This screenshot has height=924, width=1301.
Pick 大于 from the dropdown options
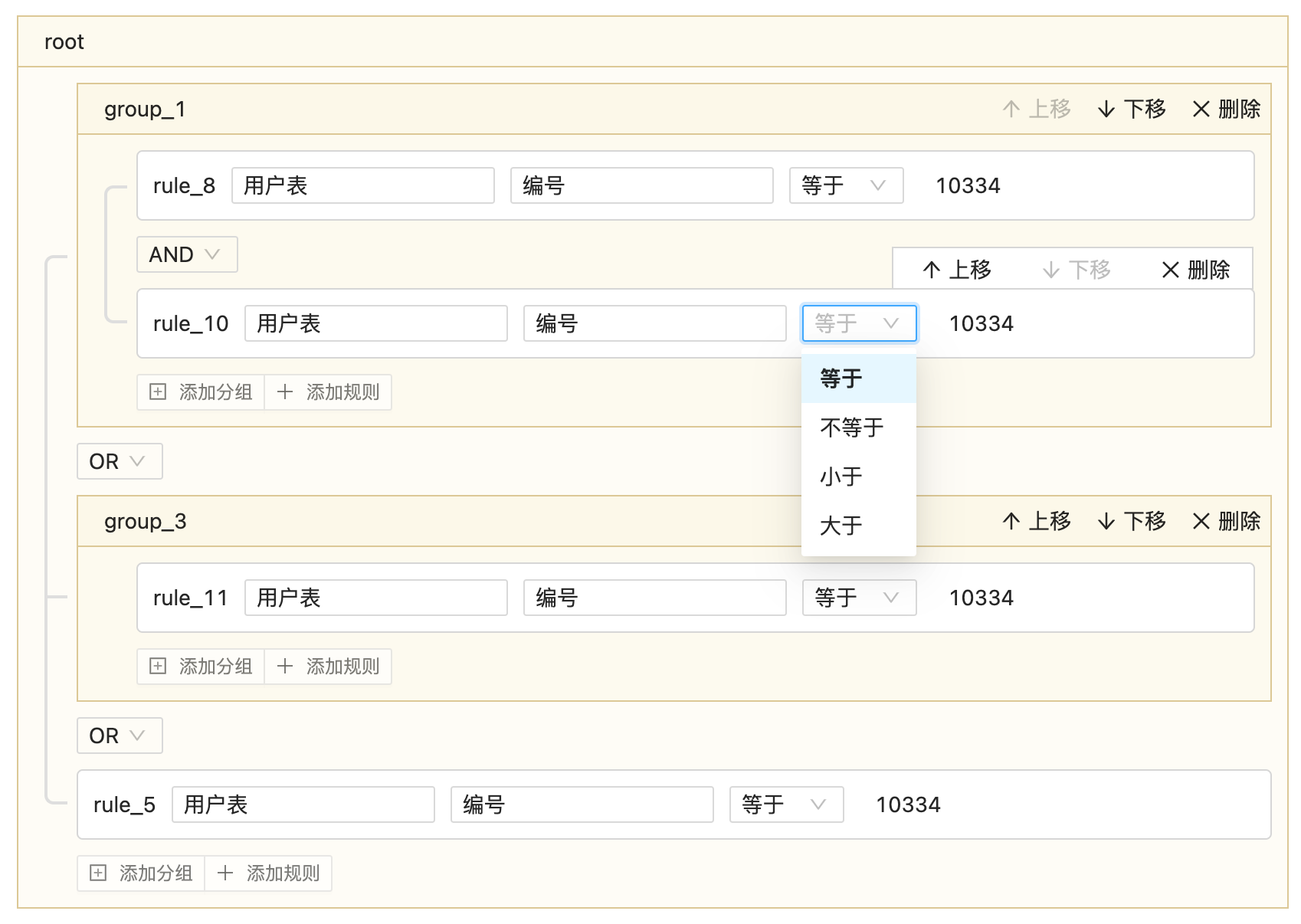point(841,526)
